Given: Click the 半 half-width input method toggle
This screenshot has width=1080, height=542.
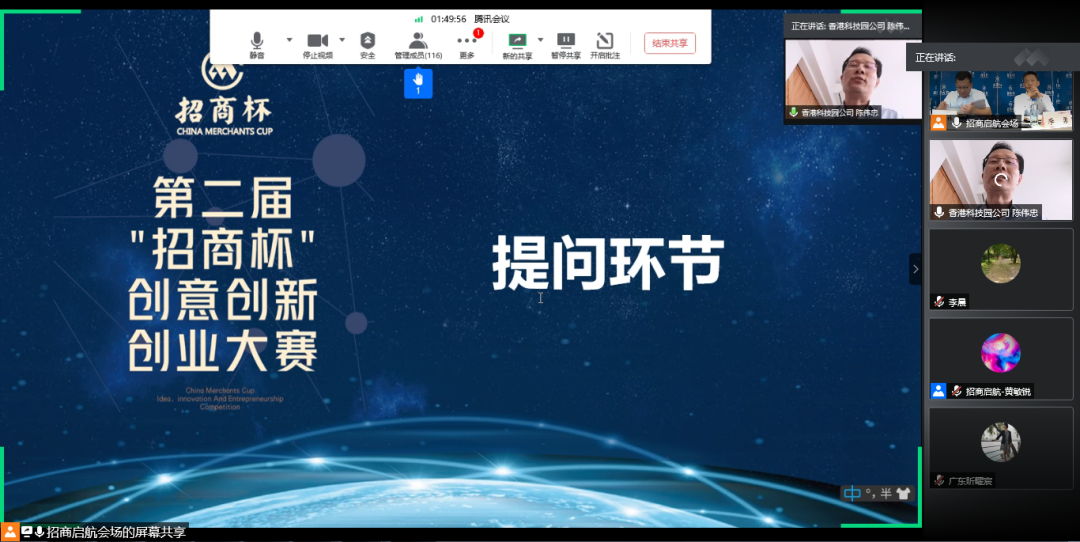Looking at the screenshot, I should 886,493.
